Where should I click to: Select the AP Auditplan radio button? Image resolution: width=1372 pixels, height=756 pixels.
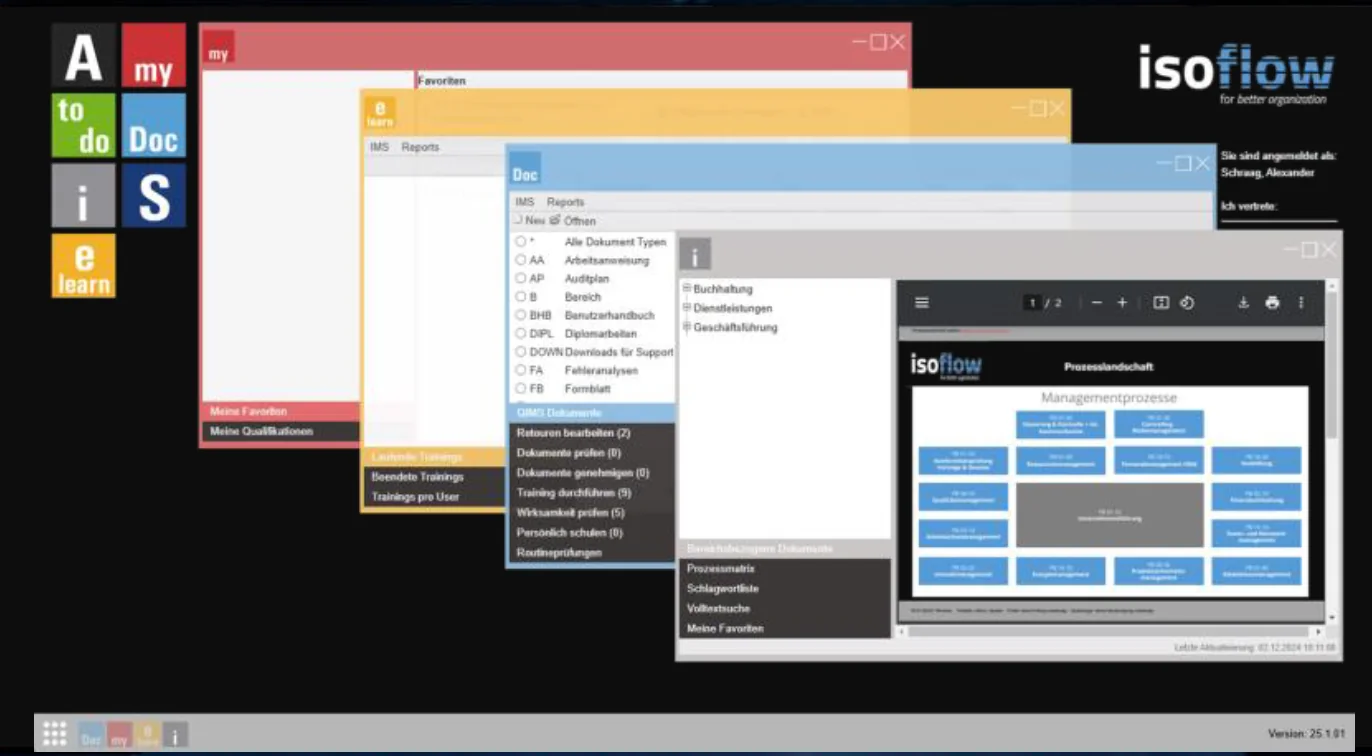[x=521, y=279]
